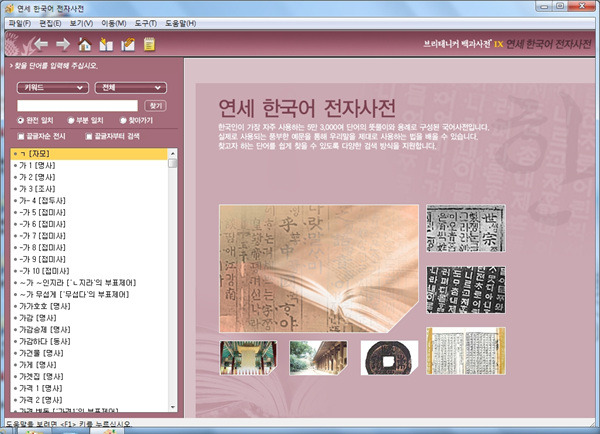600x434 pixels.
Task: Open the 파일(F) menu
Action: click(20, 23)
